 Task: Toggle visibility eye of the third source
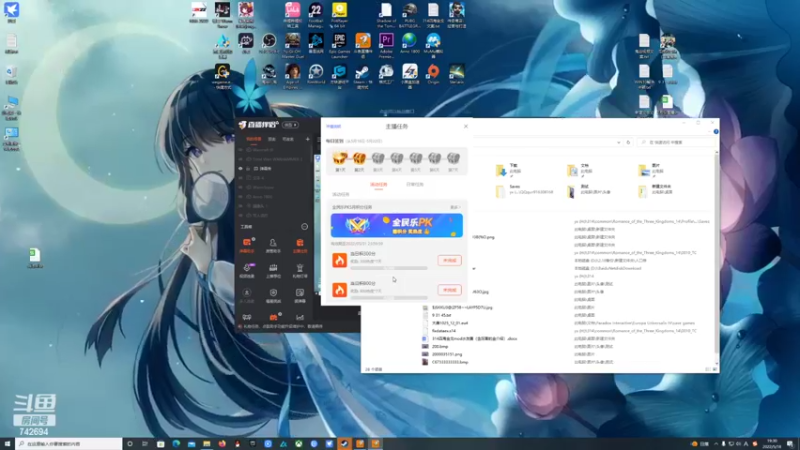tap(241, 168)
